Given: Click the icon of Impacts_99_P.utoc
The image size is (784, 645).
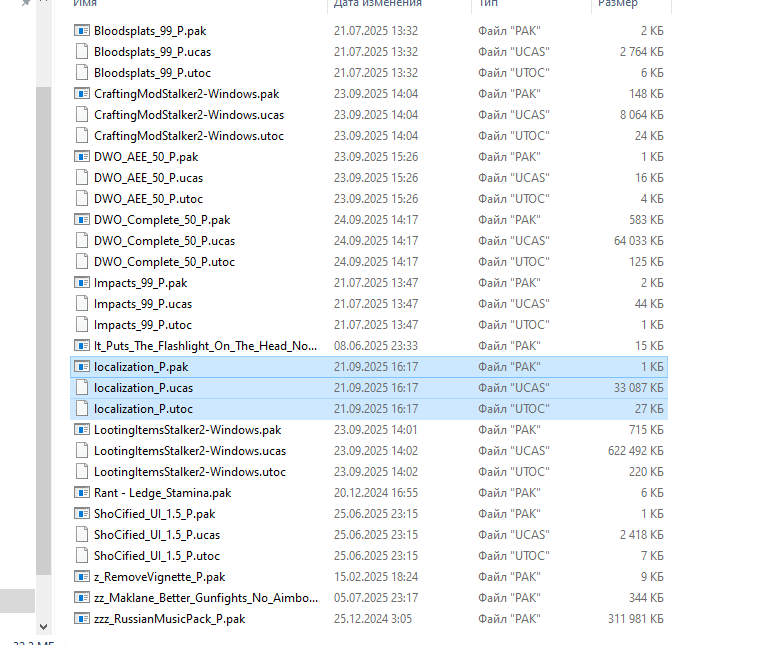Looking at the screenshot, I should coord(82,324).
